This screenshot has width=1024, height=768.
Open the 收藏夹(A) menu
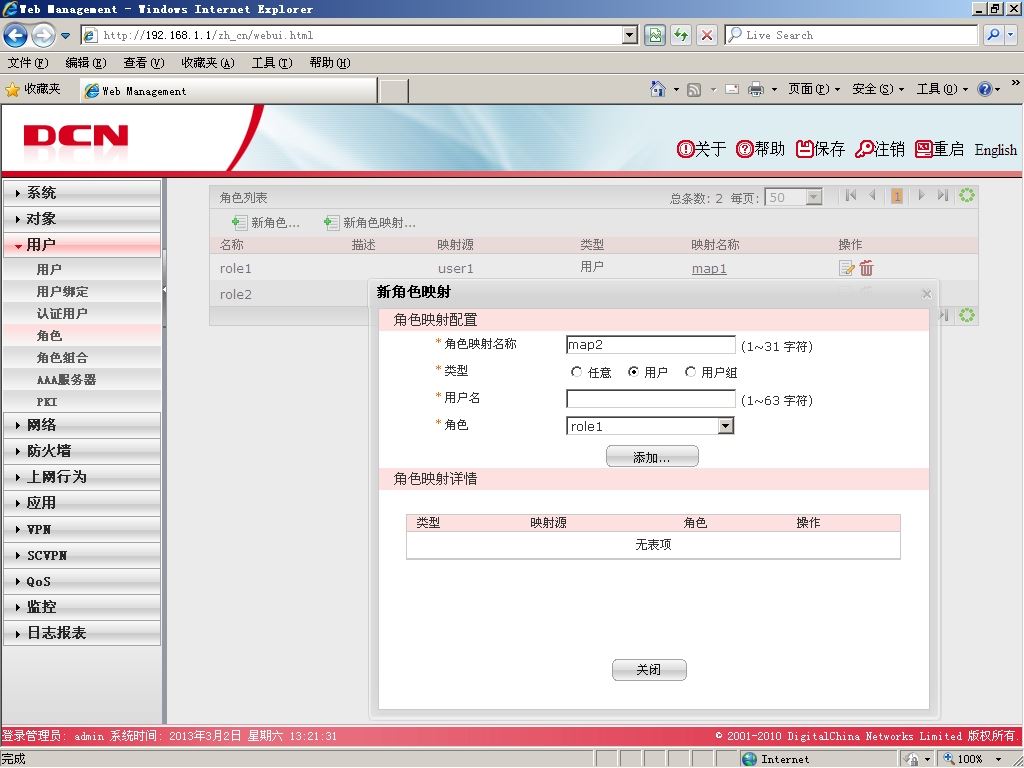pyautogui.click(x=208, y=63)
